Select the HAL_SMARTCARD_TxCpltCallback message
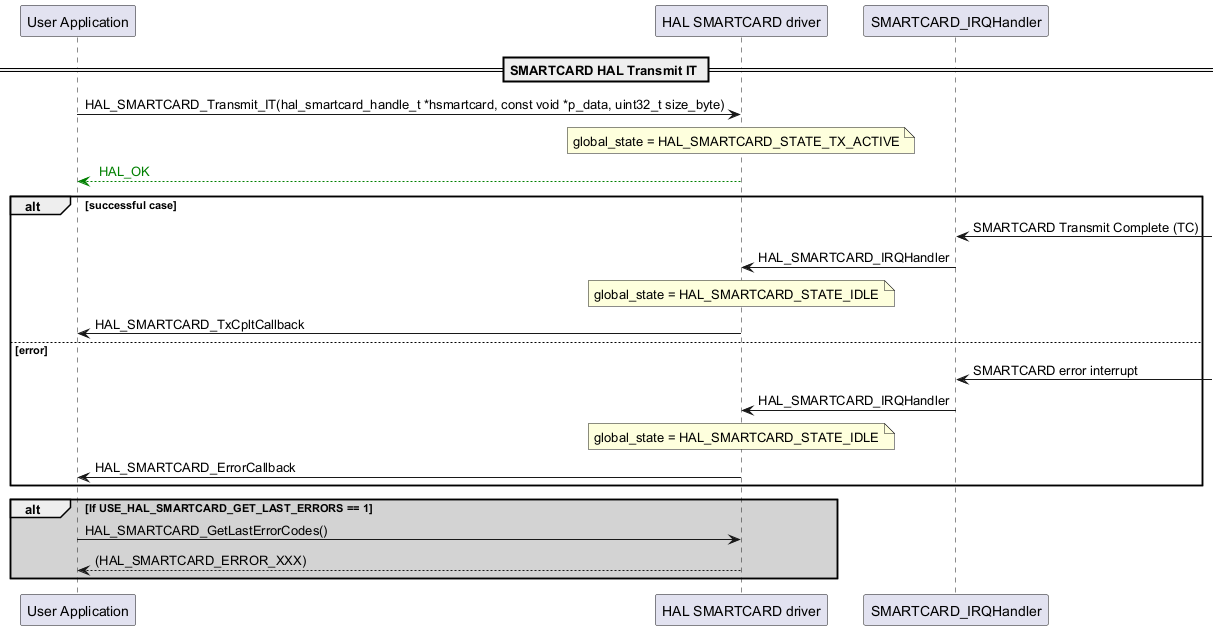1218x630 pixels. pyautogui.click(x=199, y=325)
